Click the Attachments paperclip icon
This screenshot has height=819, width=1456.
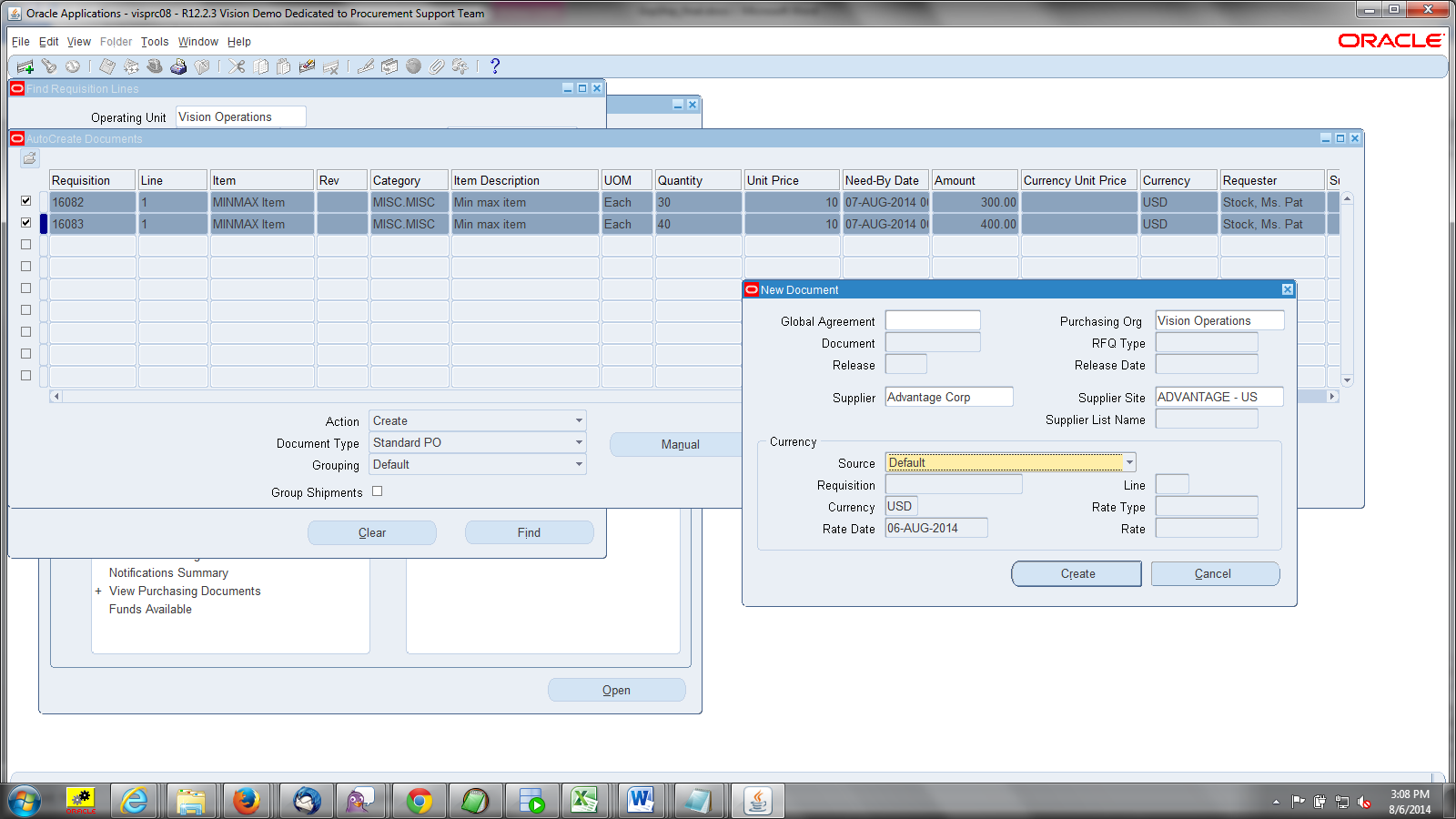point(437,66)
